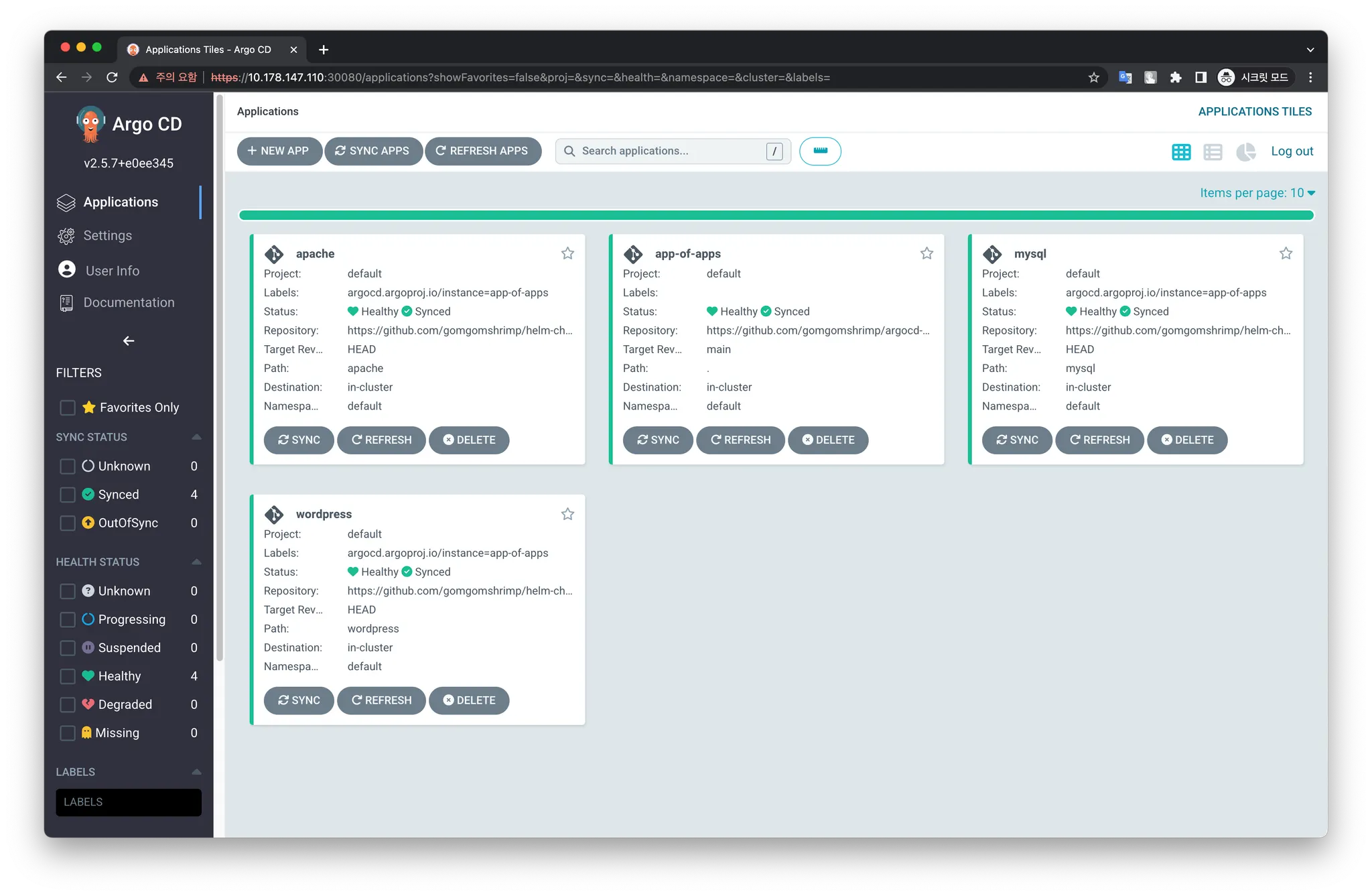Open Settings in the sidebar
The width and height of the screenshot is (1372, 896).
pos(107,236)
